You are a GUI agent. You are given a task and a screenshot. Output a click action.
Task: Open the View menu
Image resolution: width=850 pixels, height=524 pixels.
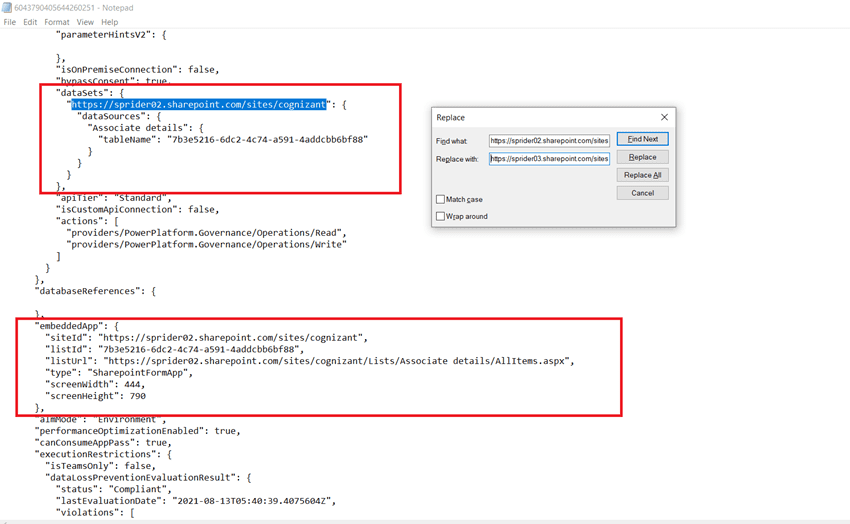85,22
